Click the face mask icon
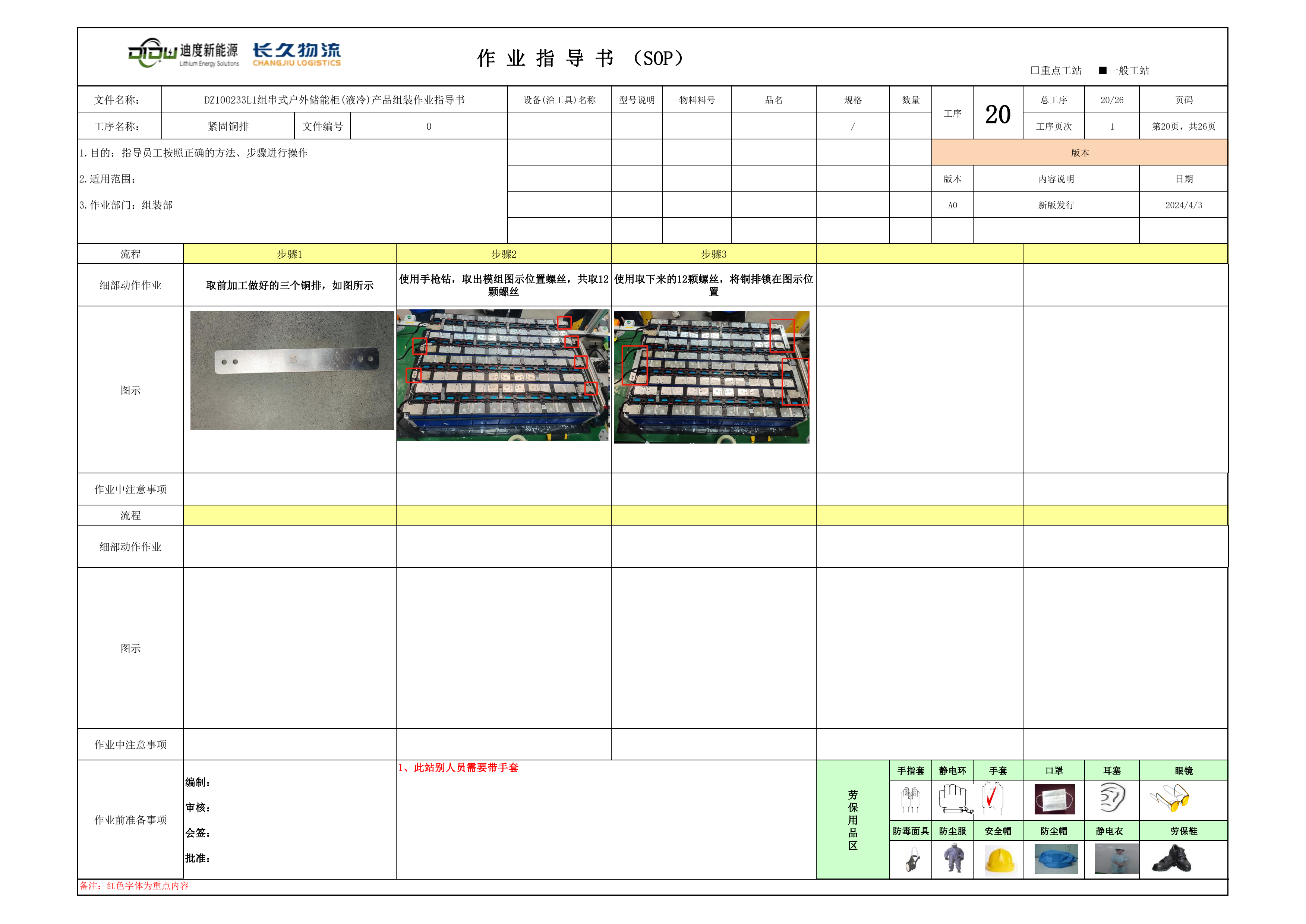 (1054, 799)
